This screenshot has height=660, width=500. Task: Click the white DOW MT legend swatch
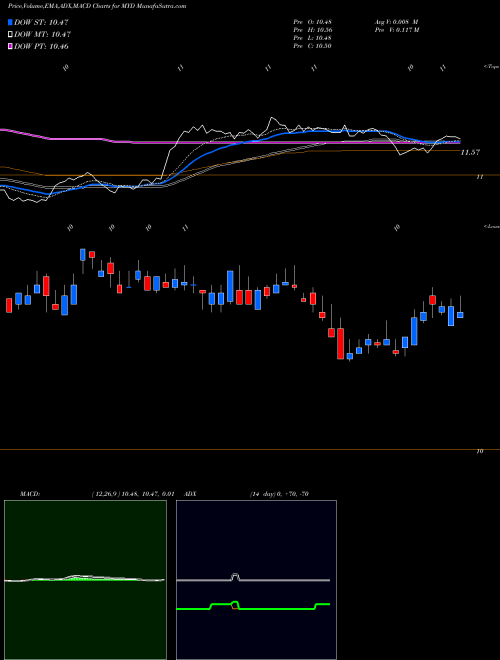pyautogui.click(x=10, y=35)
